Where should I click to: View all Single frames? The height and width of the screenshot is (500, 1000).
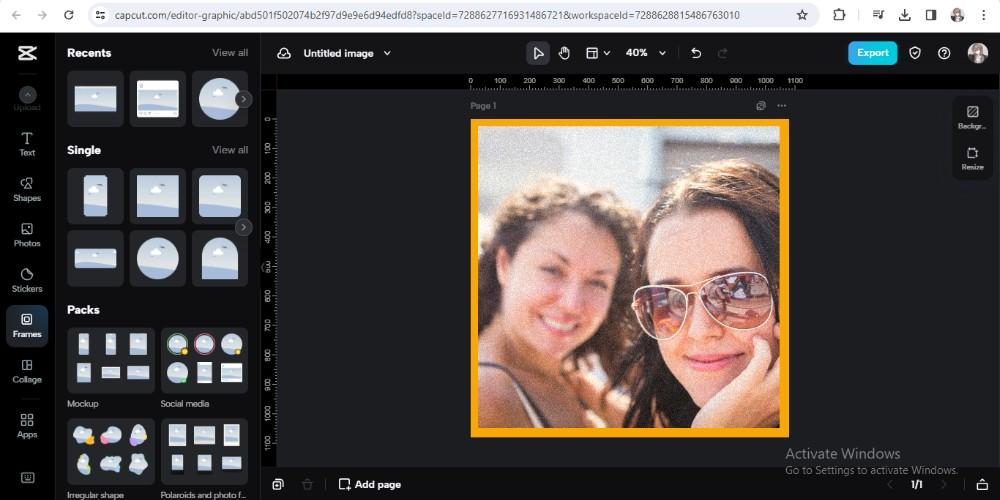click(230, 150)
